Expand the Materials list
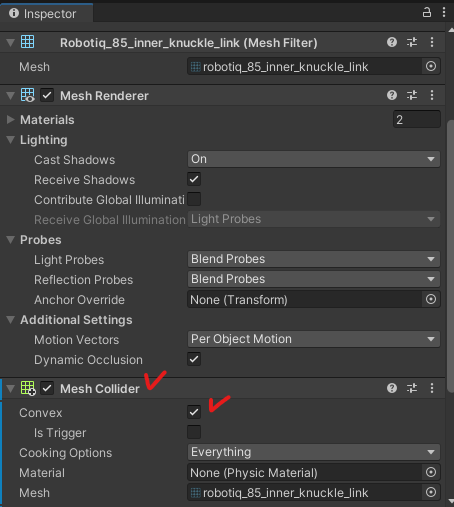Screen dimensions: 454x507 [x=10, y=120]
